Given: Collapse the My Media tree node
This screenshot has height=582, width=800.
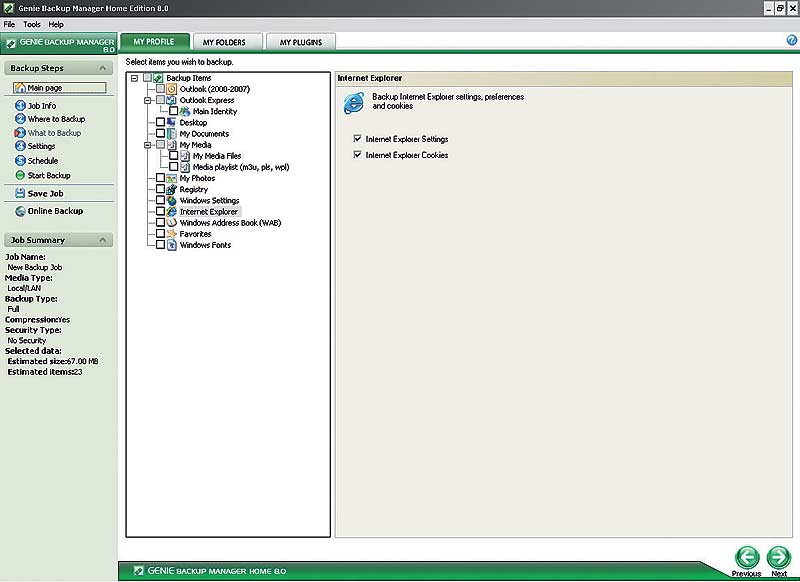Looking at the screenshot, I should tap(147, 145).
